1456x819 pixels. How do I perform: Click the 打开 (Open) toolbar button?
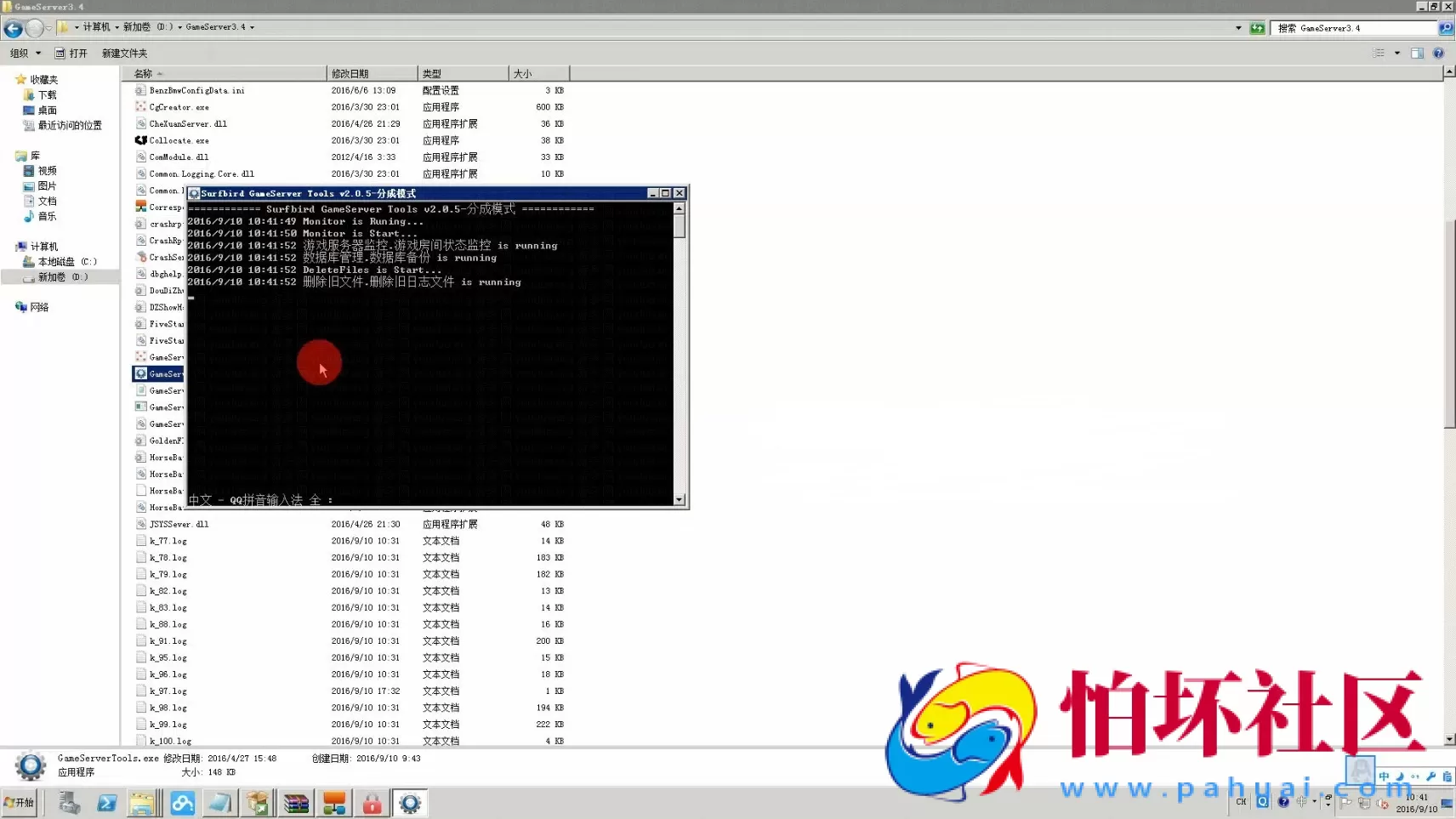(x=71, y=53)
